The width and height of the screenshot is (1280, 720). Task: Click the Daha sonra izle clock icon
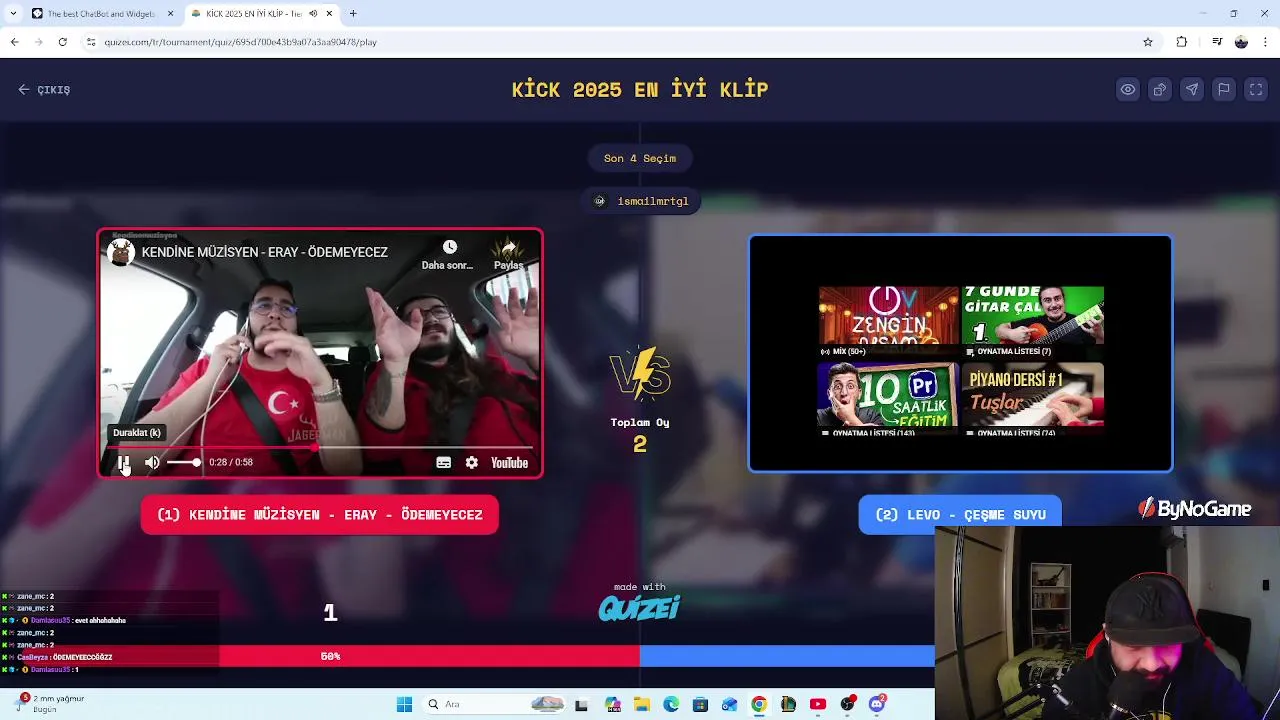449,247
